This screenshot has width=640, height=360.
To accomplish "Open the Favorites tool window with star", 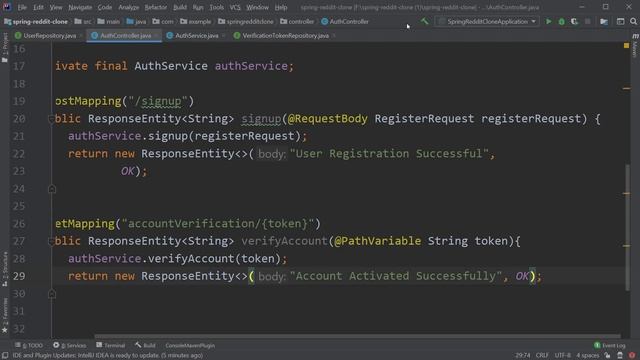I will tap(4, 315).
